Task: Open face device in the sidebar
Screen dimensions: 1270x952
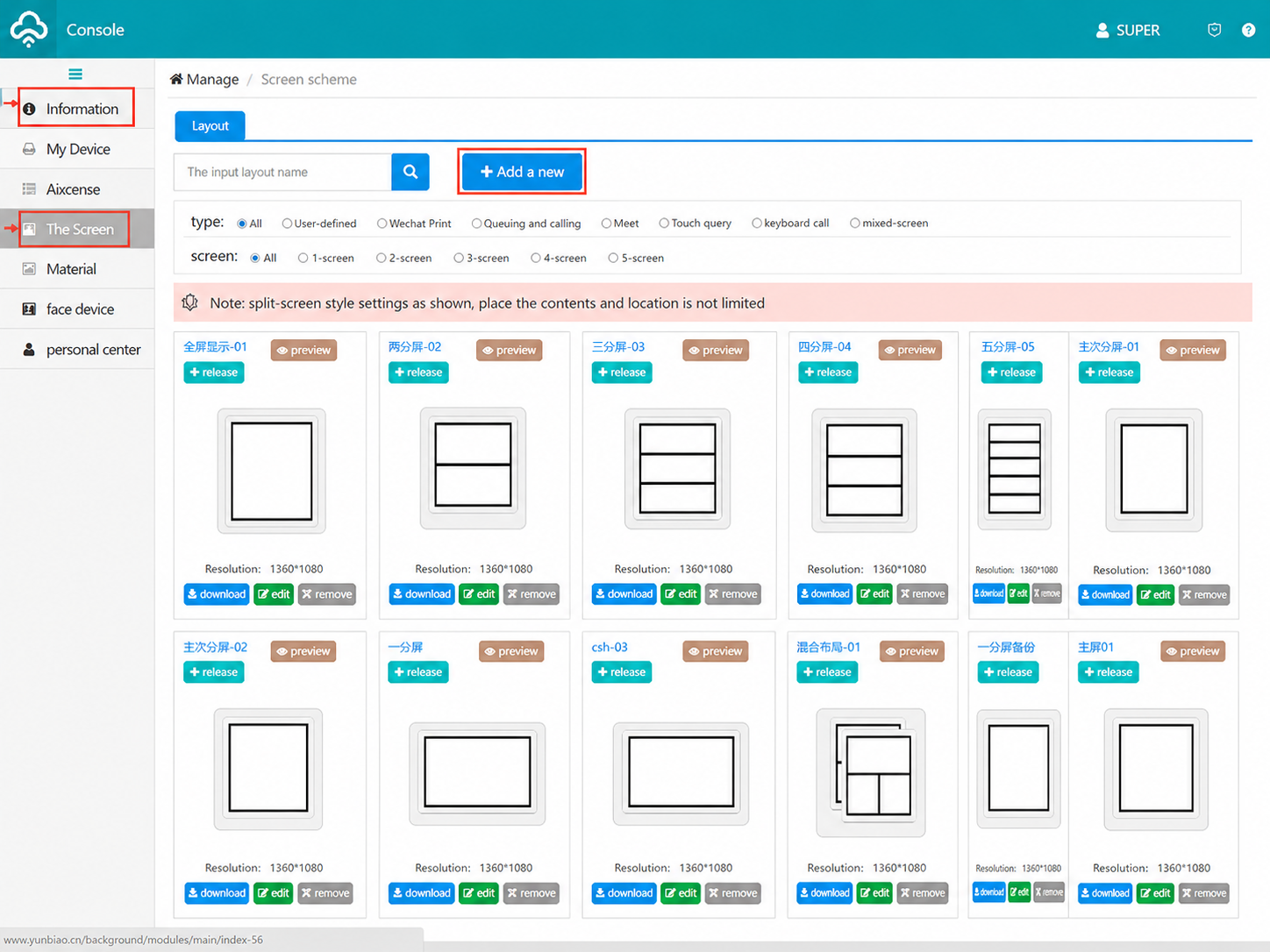Action: click(x=77, y=309)
